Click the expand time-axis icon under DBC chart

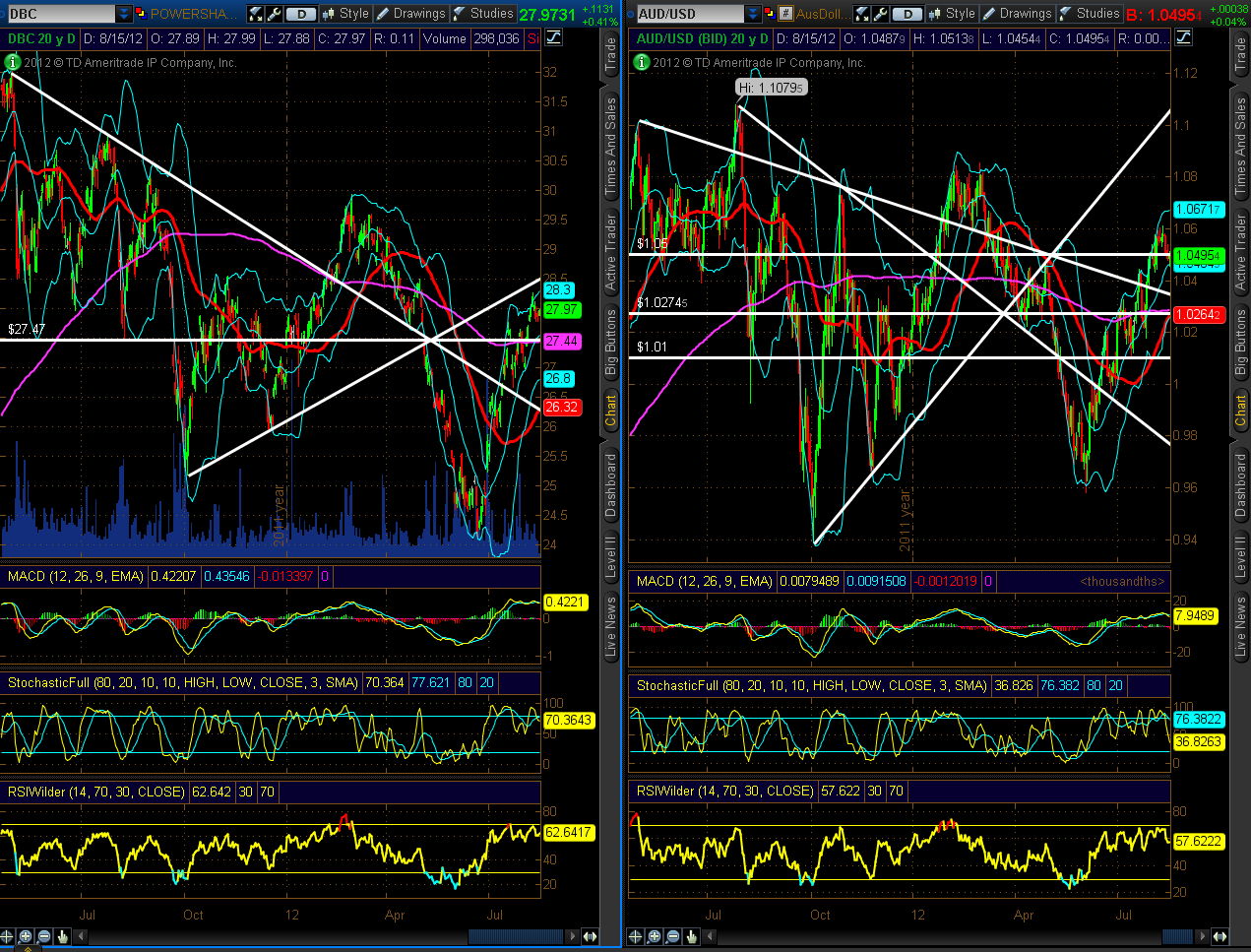591,936
